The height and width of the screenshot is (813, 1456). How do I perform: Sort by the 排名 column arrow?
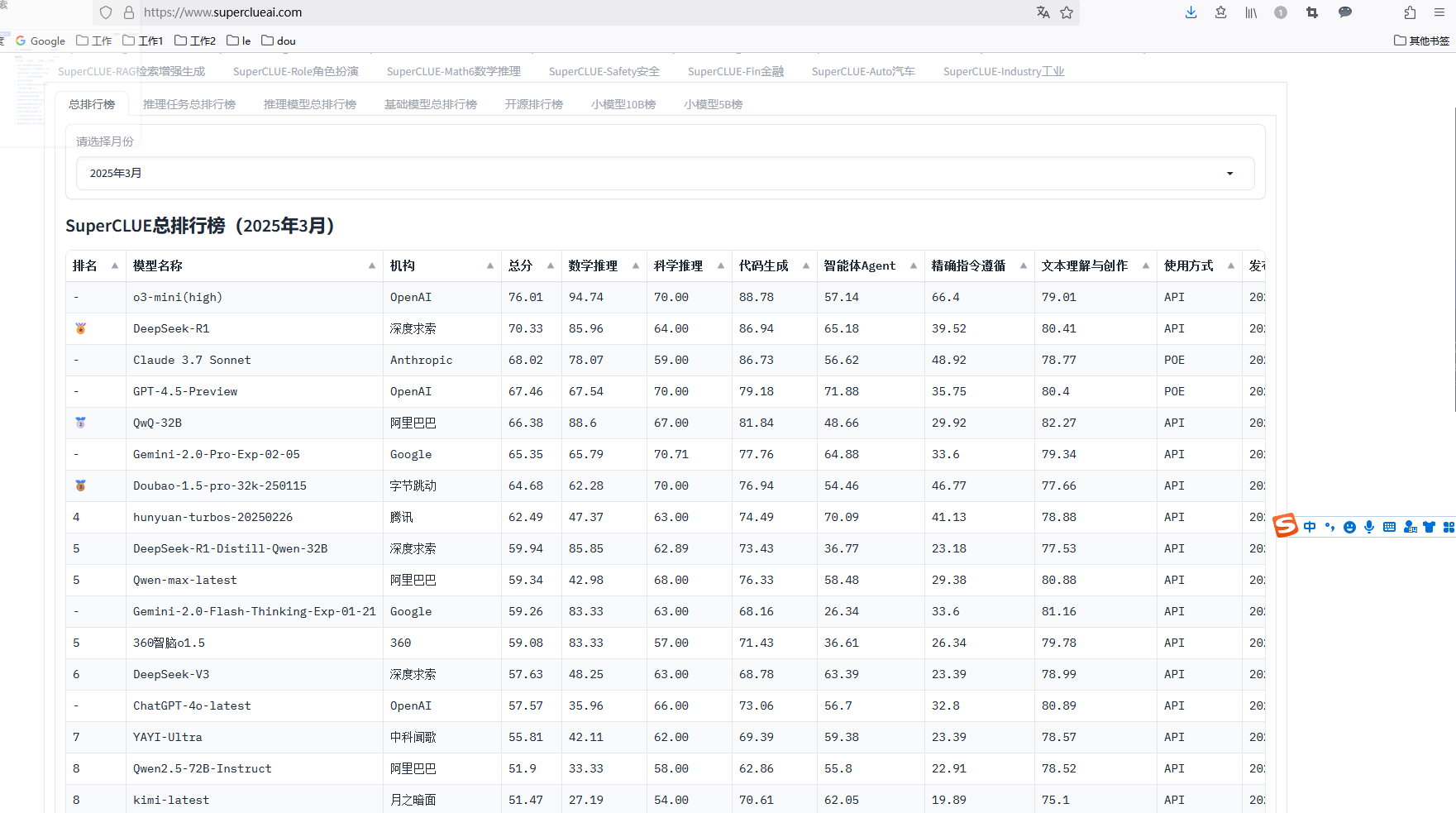(114, 266)
